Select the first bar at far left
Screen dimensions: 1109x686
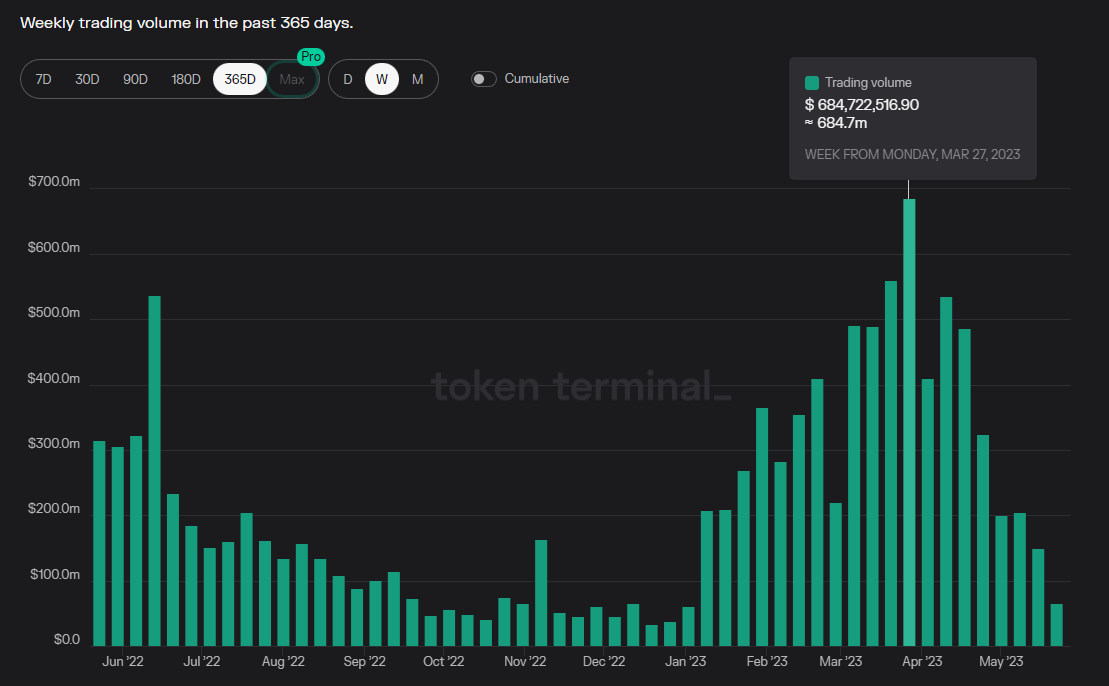tap(99, 543)
